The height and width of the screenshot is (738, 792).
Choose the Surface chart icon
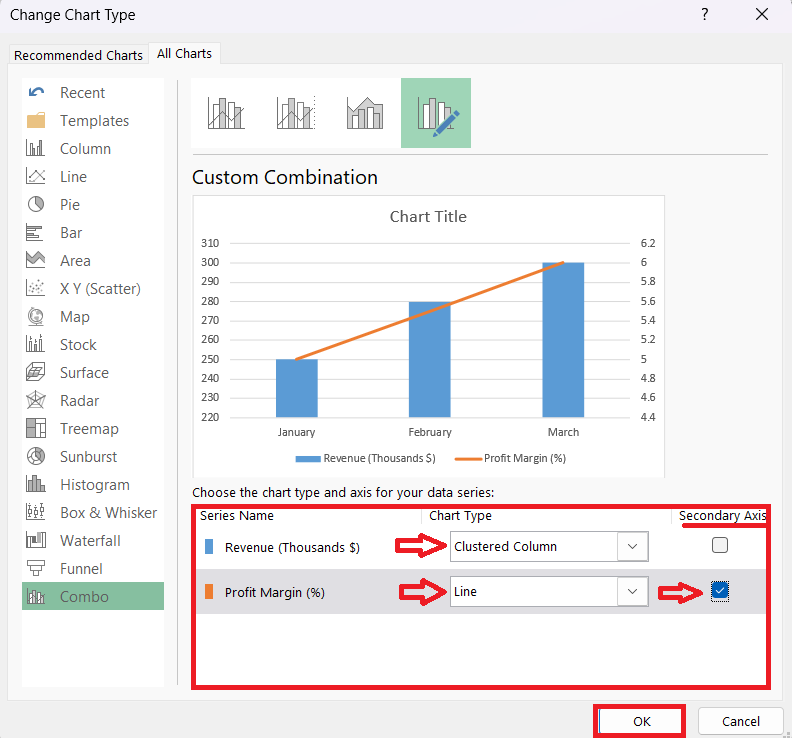pyautogui.click(x=36, y=372)
